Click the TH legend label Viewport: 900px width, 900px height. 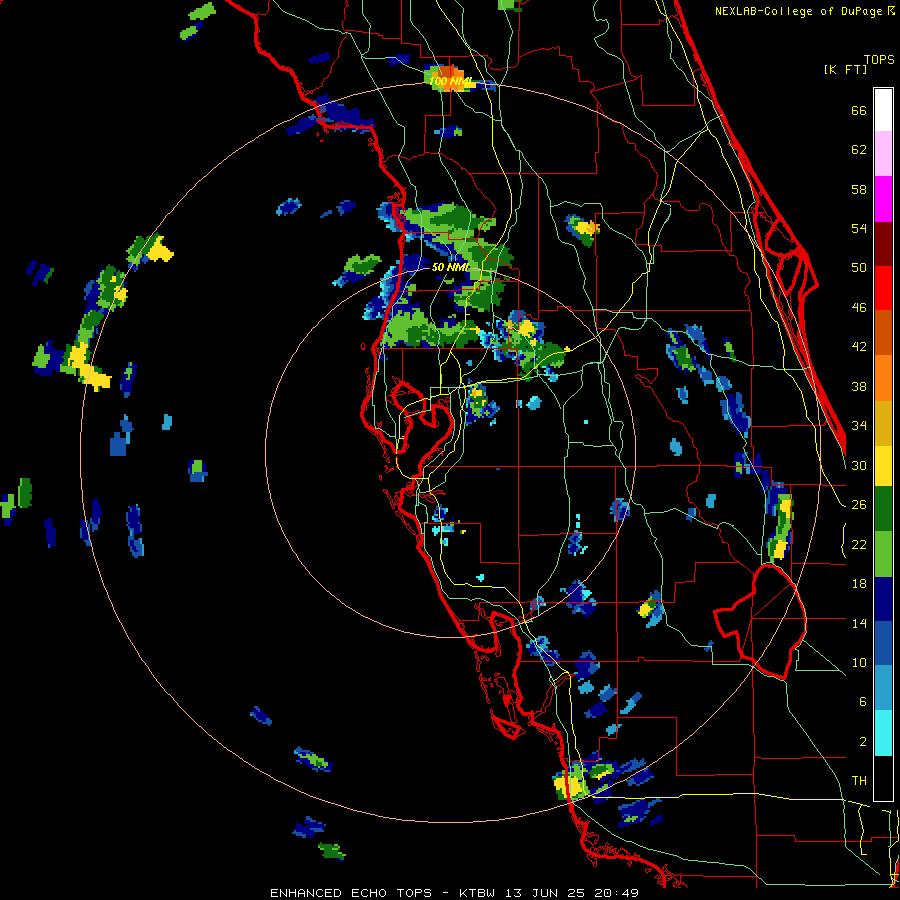[859, 781]
